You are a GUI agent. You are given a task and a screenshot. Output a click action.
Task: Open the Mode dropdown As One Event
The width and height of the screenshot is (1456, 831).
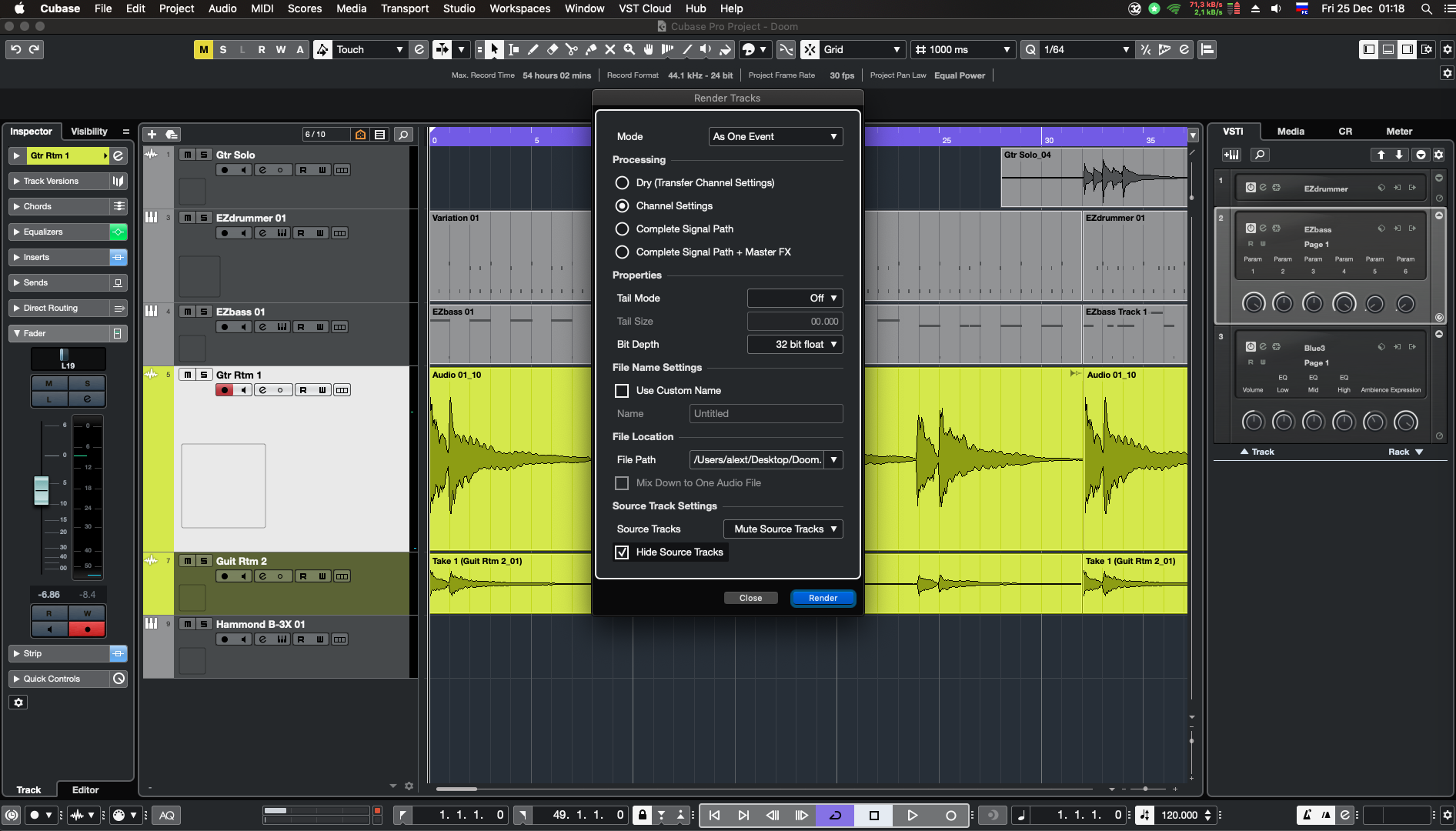[775, 137]
